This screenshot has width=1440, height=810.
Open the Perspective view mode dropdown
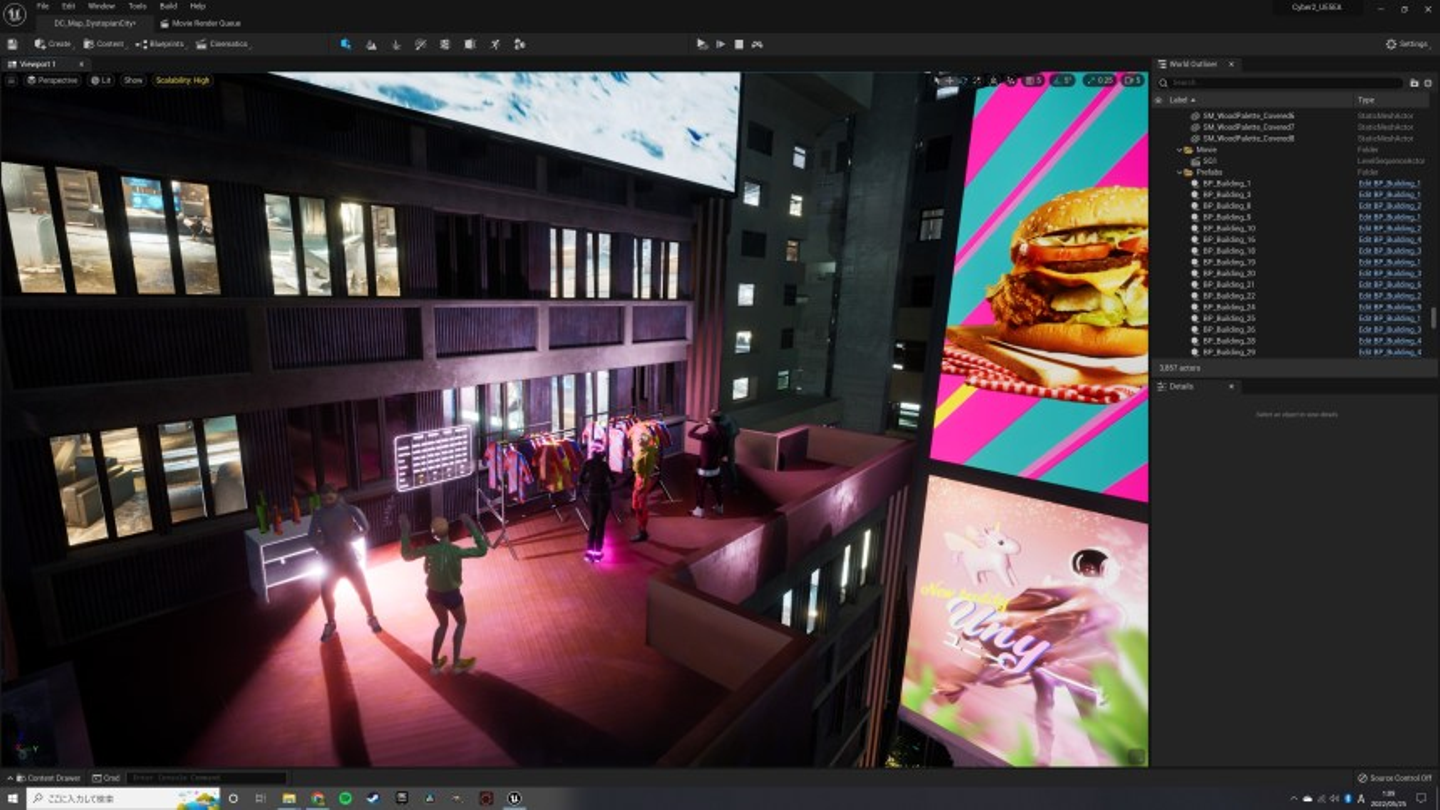(53, 80)
